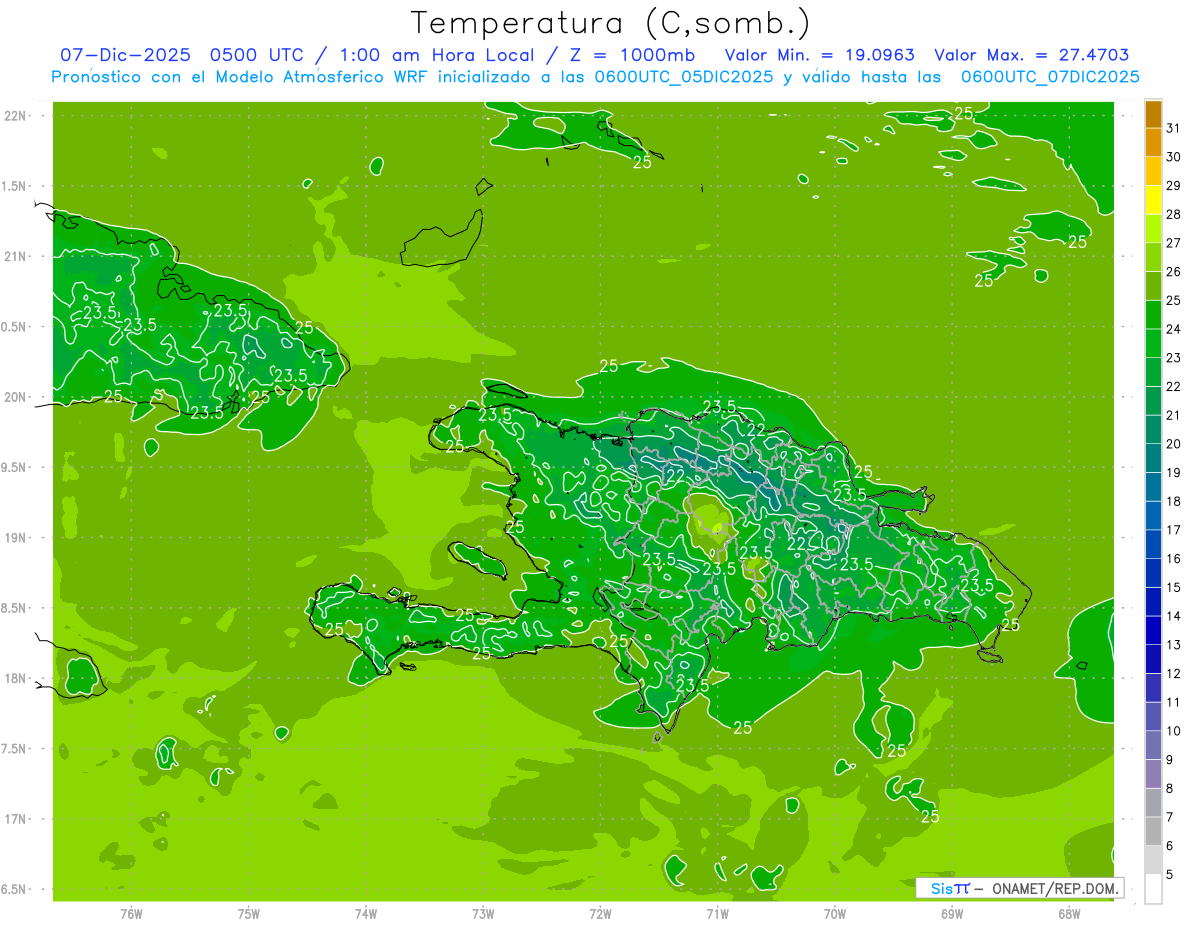
Task: Click the '9' value on the color scale
Action: pyautogui.click(x=1170, y=760)
